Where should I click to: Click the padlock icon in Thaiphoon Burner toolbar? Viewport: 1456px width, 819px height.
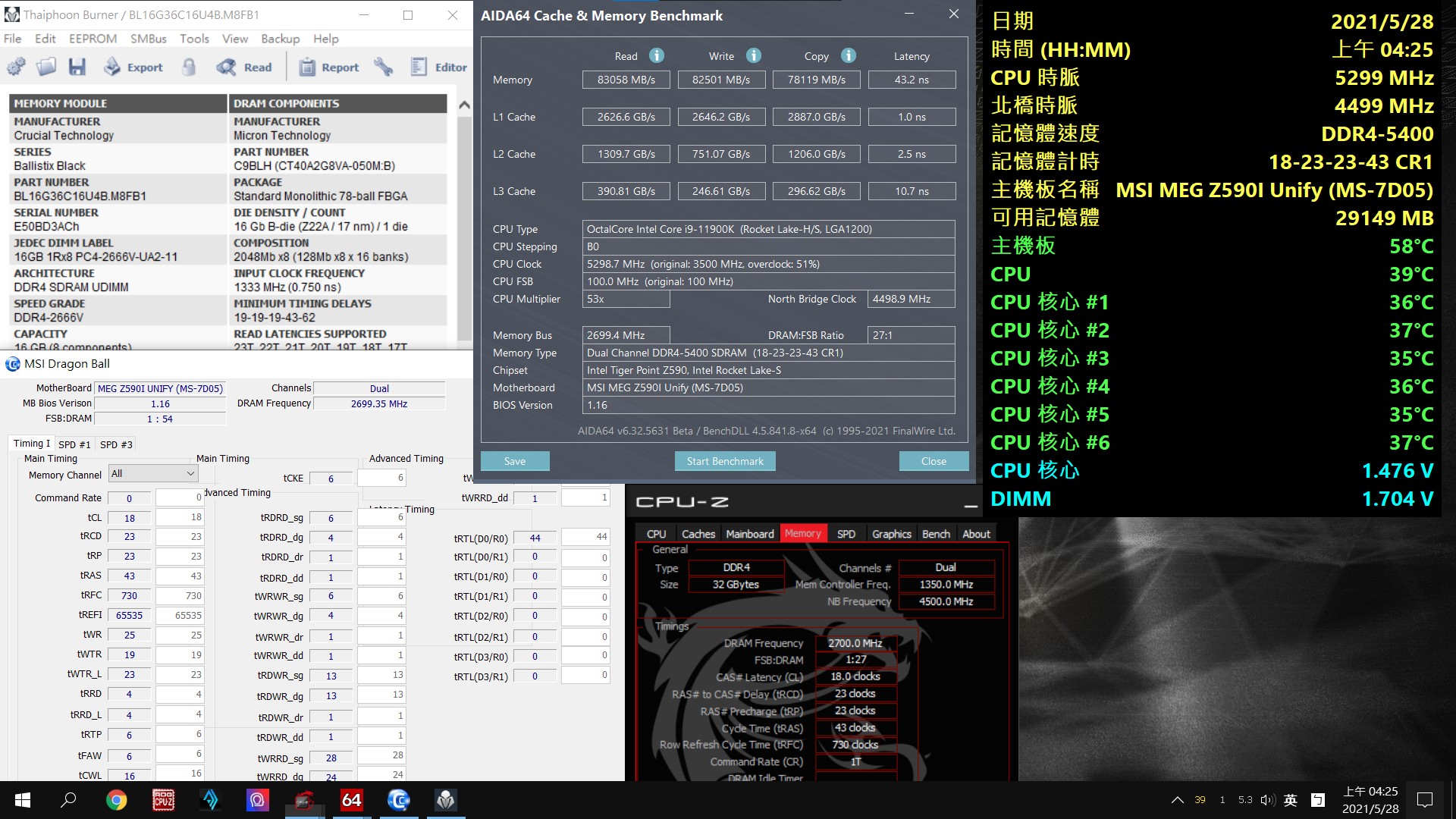pos(189,67)
